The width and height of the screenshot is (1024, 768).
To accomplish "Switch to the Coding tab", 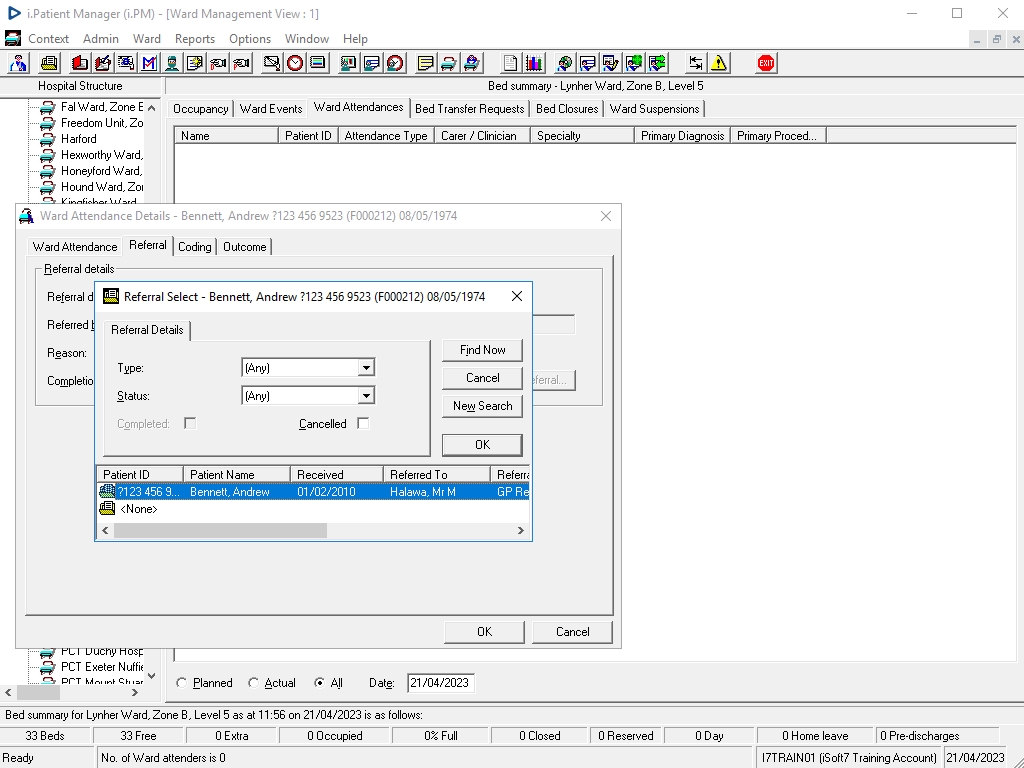I will click(x=195, y=247).
